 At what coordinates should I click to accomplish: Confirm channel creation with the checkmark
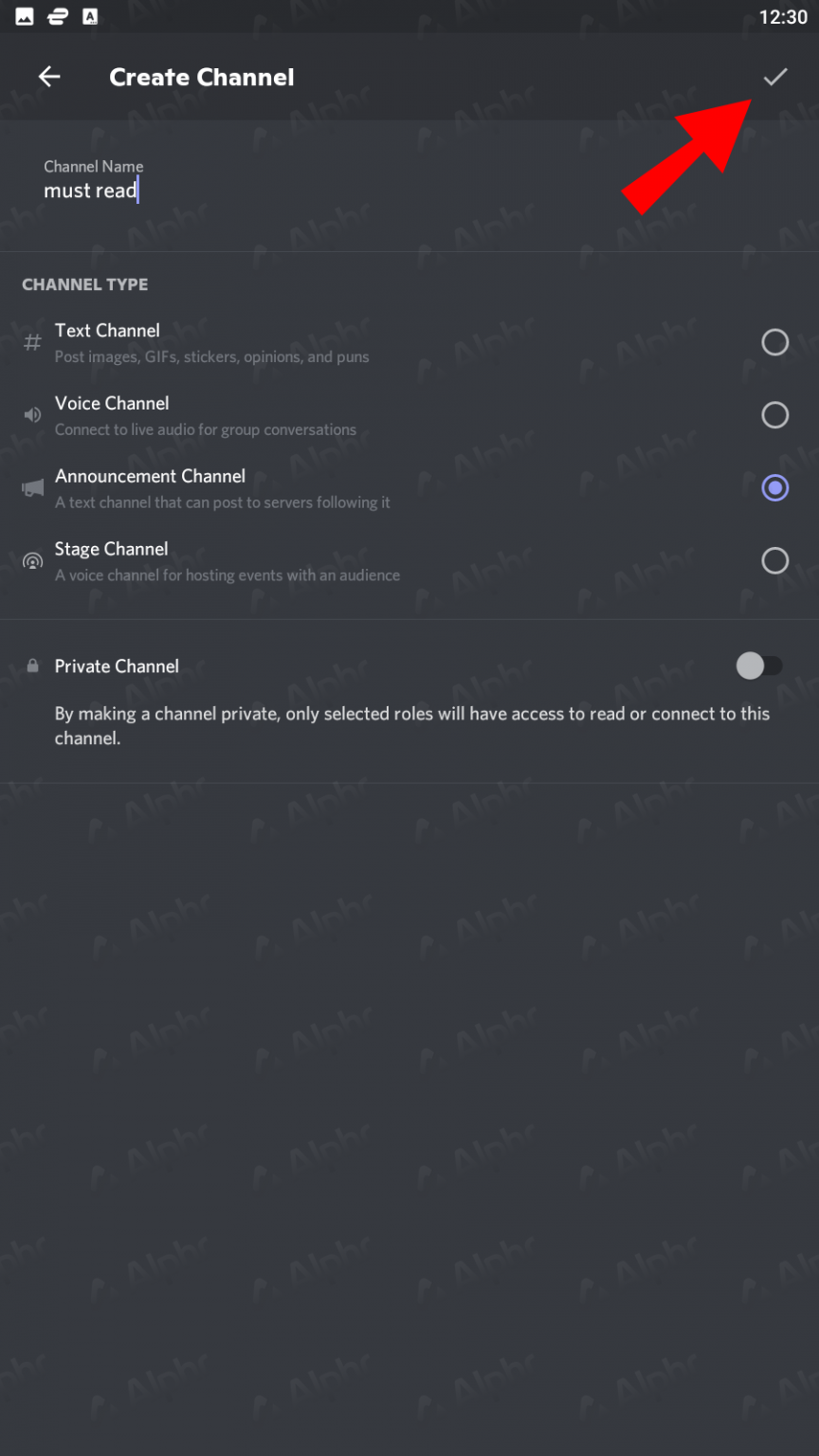(x=775, y=77)
